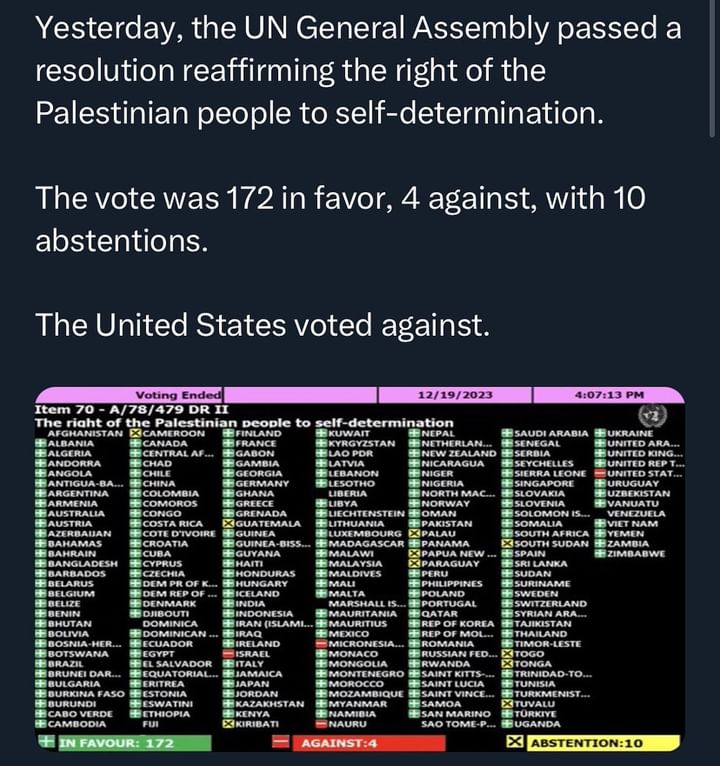Click the yellow X icon beside Guatemala
This screenshot has height=766, width=720.
(x=228, y=523)
